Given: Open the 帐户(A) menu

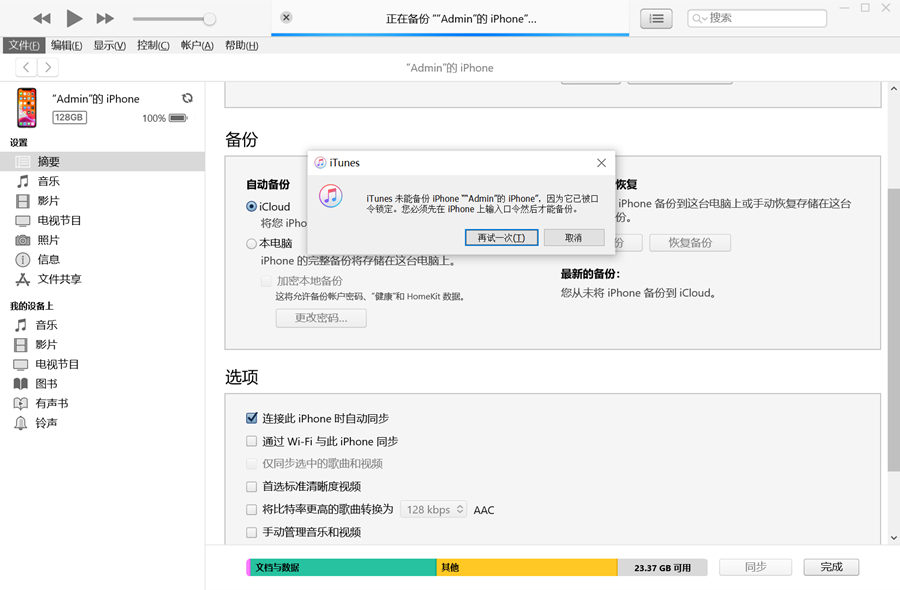Looking at the screenshot, I should pos(197,45).
